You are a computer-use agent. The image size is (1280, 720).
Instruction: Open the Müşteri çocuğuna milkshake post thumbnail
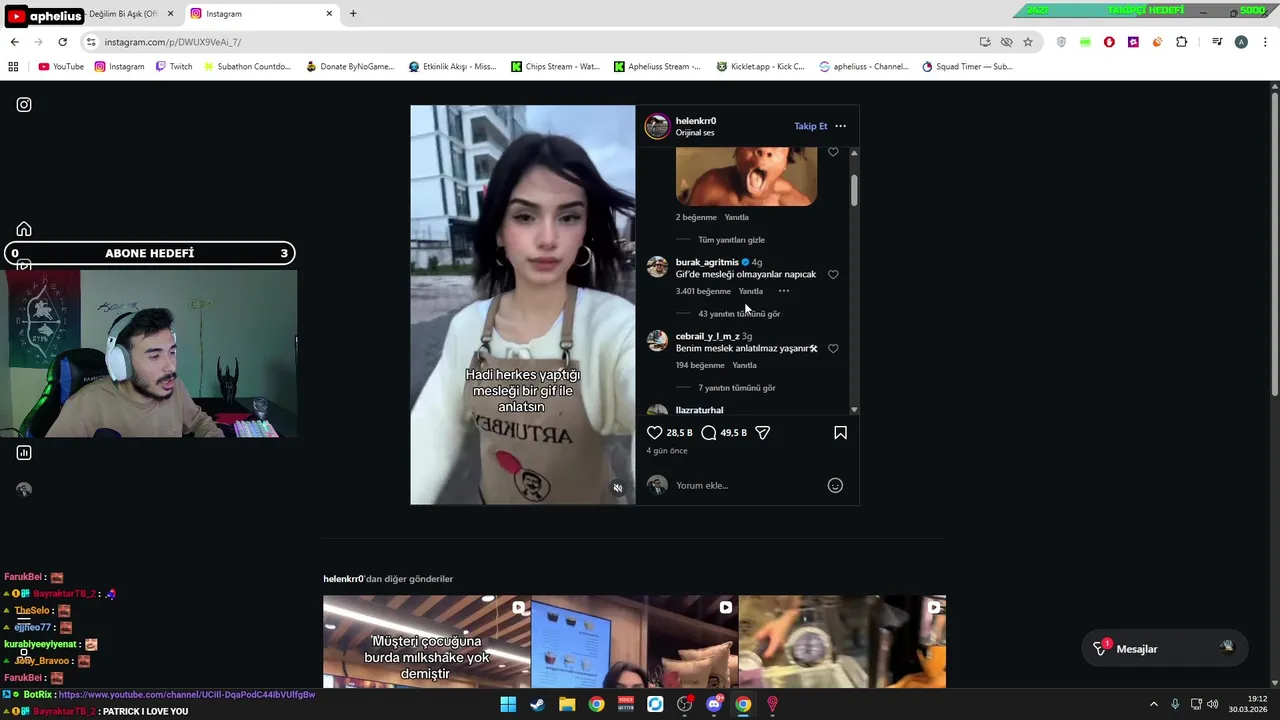(x=427, y=642)
